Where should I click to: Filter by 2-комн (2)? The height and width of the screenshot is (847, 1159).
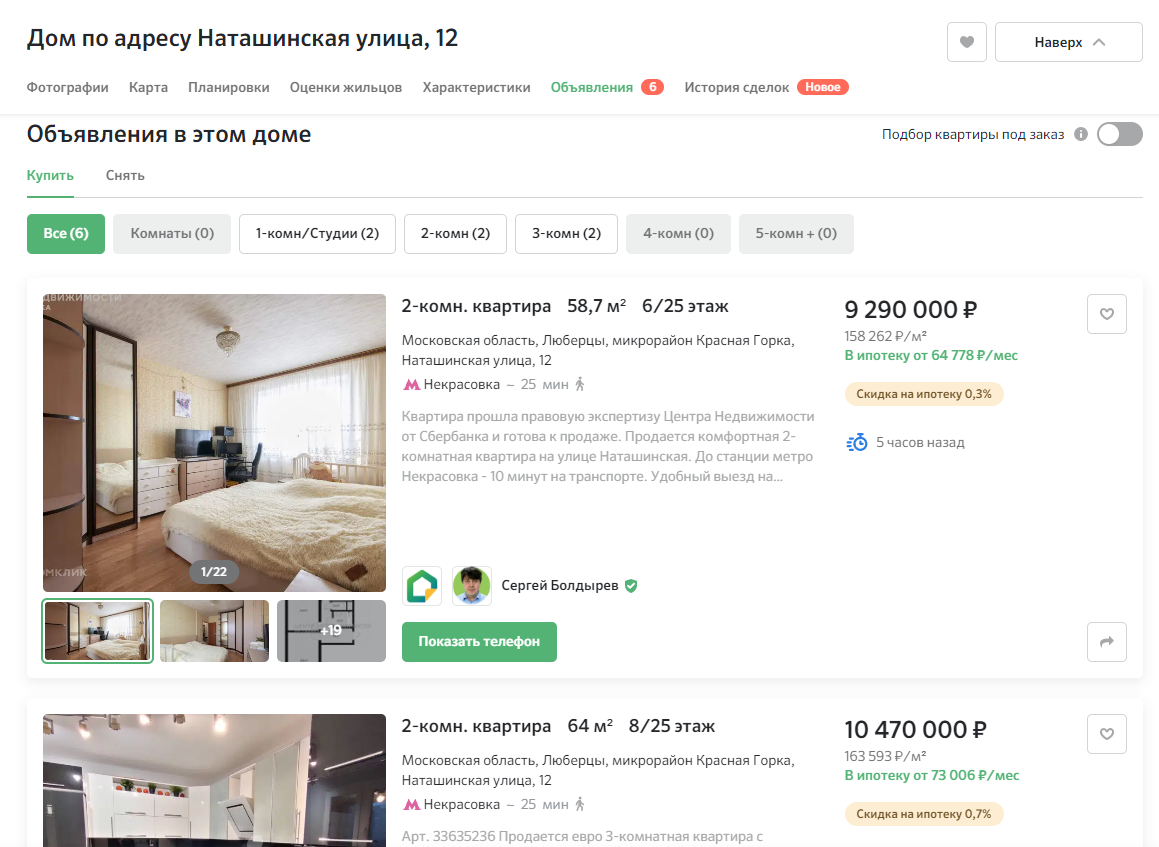(x=455, y=234)
